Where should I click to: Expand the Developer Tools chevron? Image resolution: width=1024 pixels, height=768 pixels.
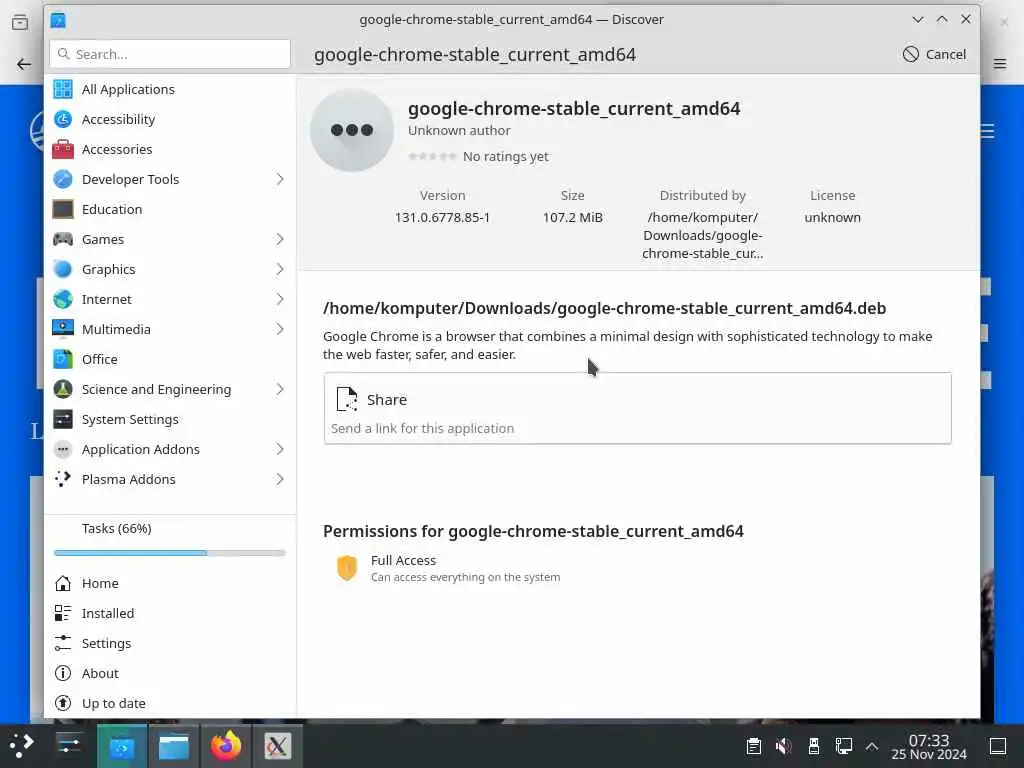[280, 179]
